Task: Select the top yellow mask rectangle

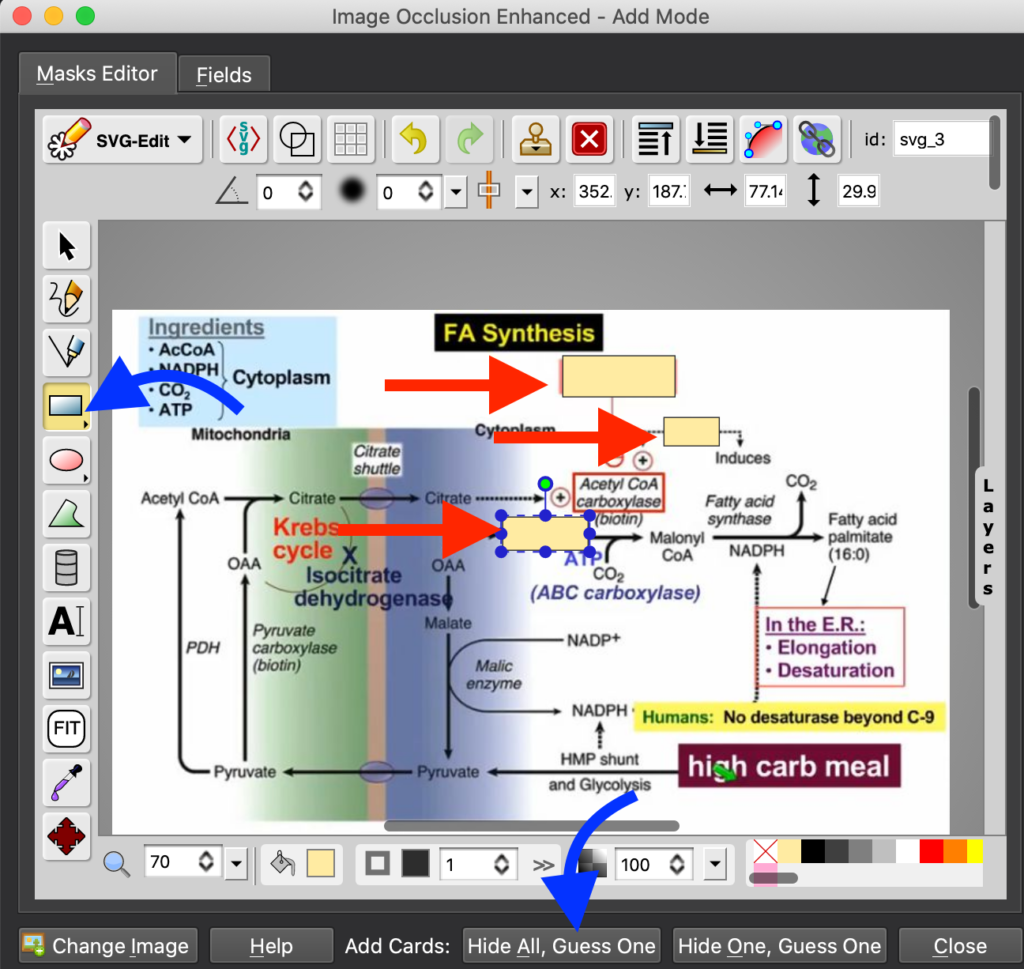Action: click(618, 376)
